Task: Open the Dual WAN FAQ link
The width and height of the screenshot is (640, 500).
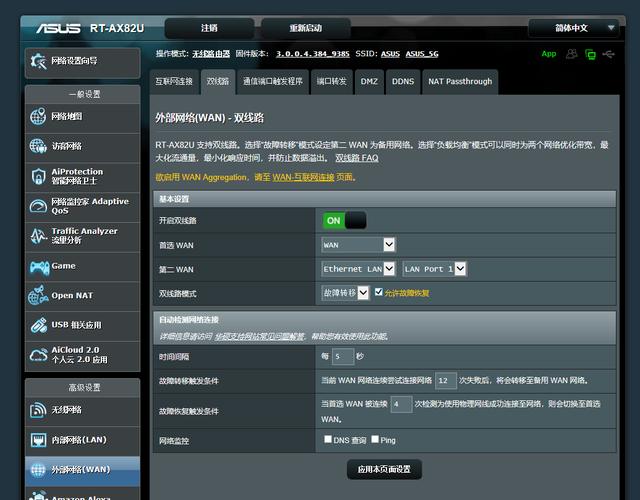Action: point(357,158)
